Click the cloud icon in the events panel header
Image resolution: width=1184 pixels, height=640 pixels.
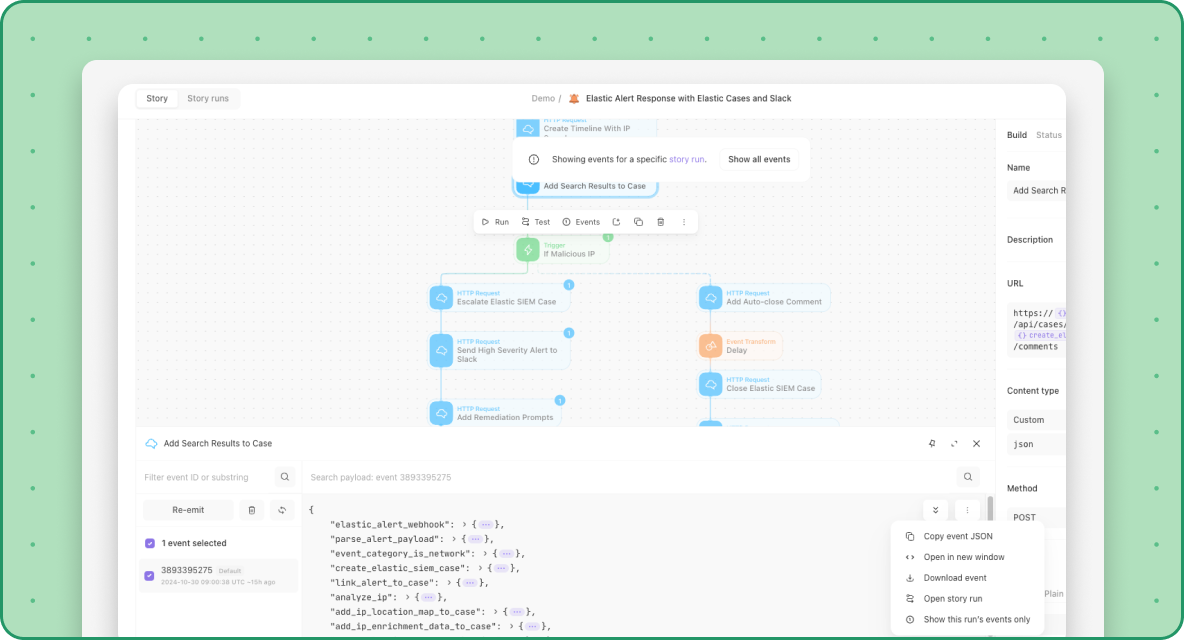pos(151,444)
